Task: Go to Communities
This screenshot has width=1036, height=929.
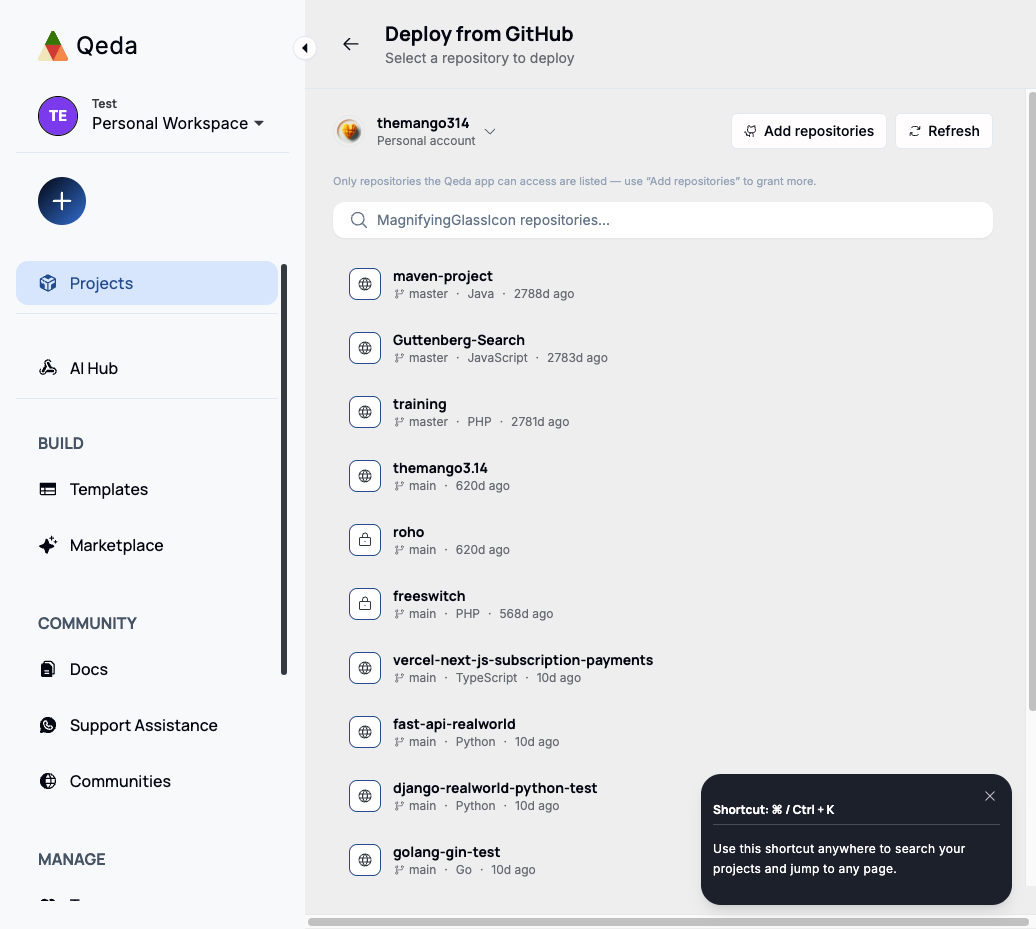Action: point(147,781)
